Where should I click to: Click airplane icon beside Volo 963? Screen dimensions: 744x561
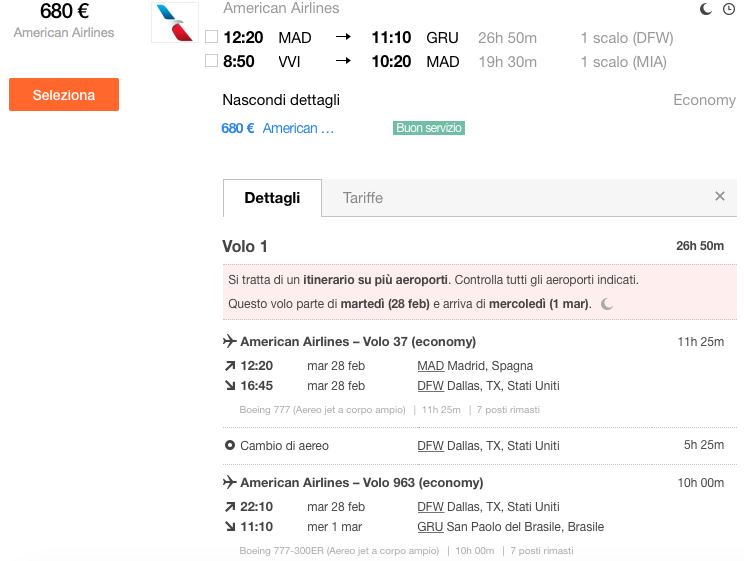pyautogui.click(x=230, y=482)
